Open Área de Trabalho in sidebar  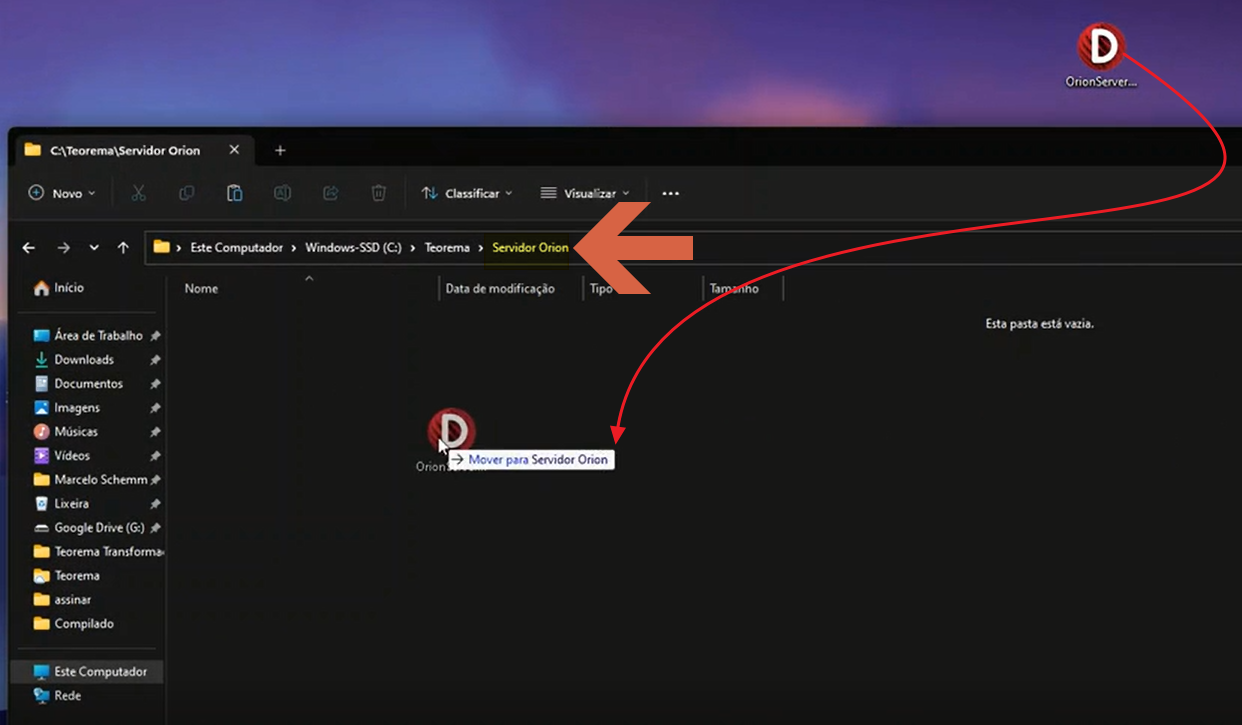click(96, 336)
